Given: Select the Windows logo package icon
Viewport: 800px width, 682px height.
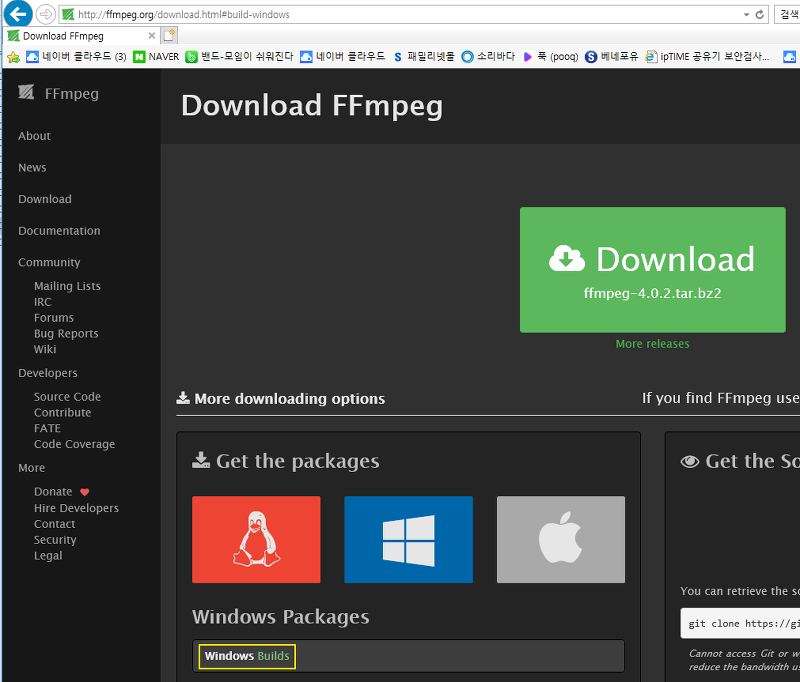Looking at the screenshot, I should point(408,539).
